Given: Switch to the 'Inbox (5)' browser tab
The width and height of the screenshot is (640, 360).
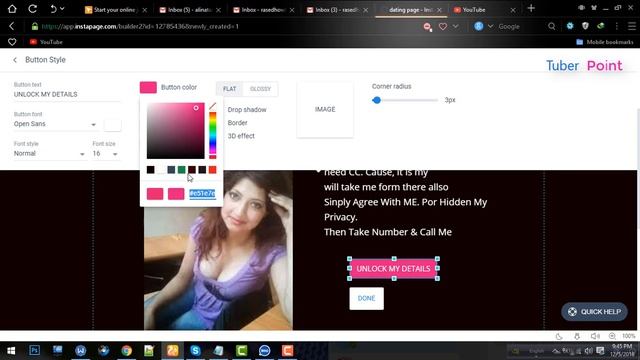Looking at the screenshot, I should 190,10.
